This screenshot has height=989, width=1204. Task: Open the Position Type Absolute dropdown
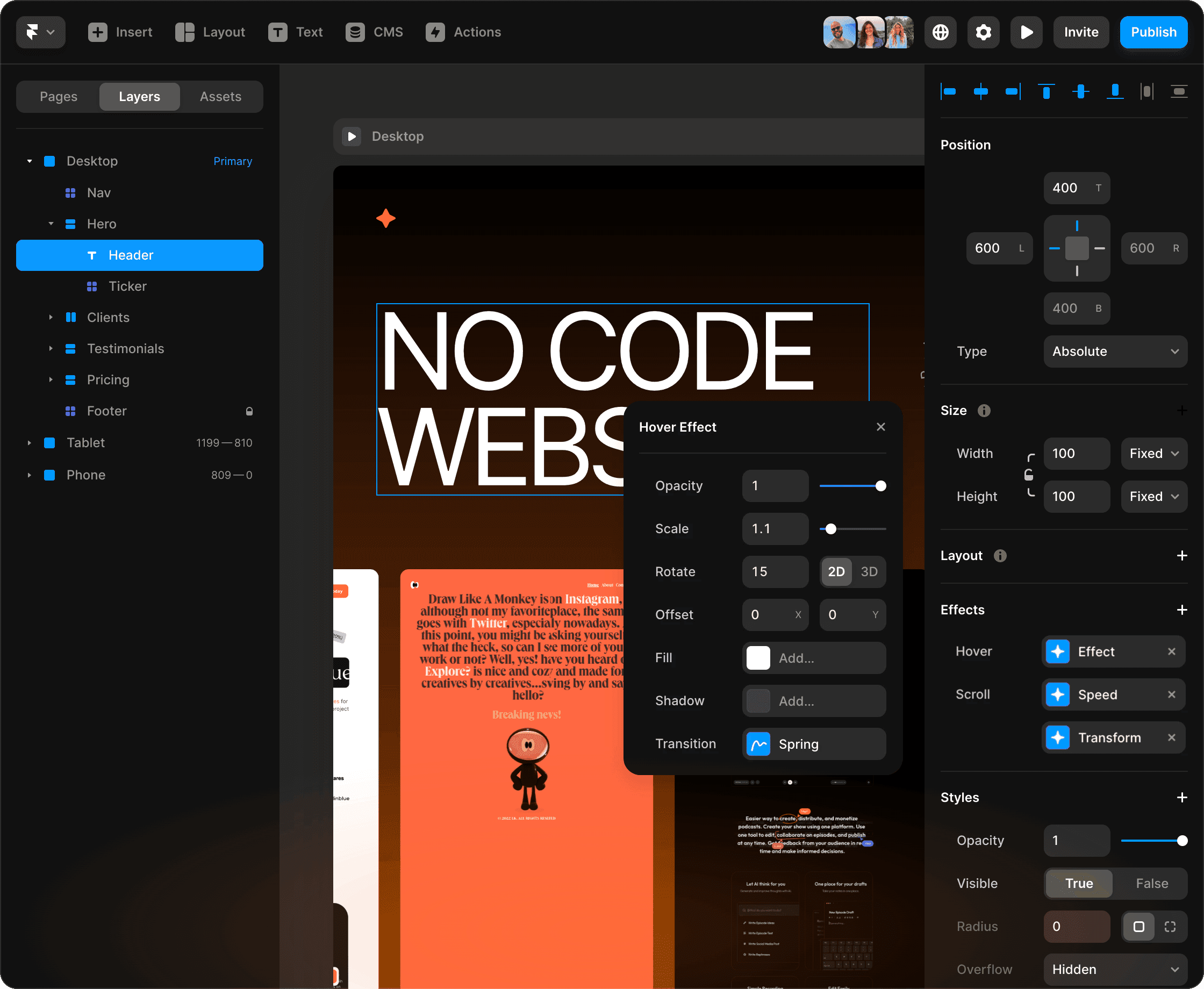tap(1115, 352)
